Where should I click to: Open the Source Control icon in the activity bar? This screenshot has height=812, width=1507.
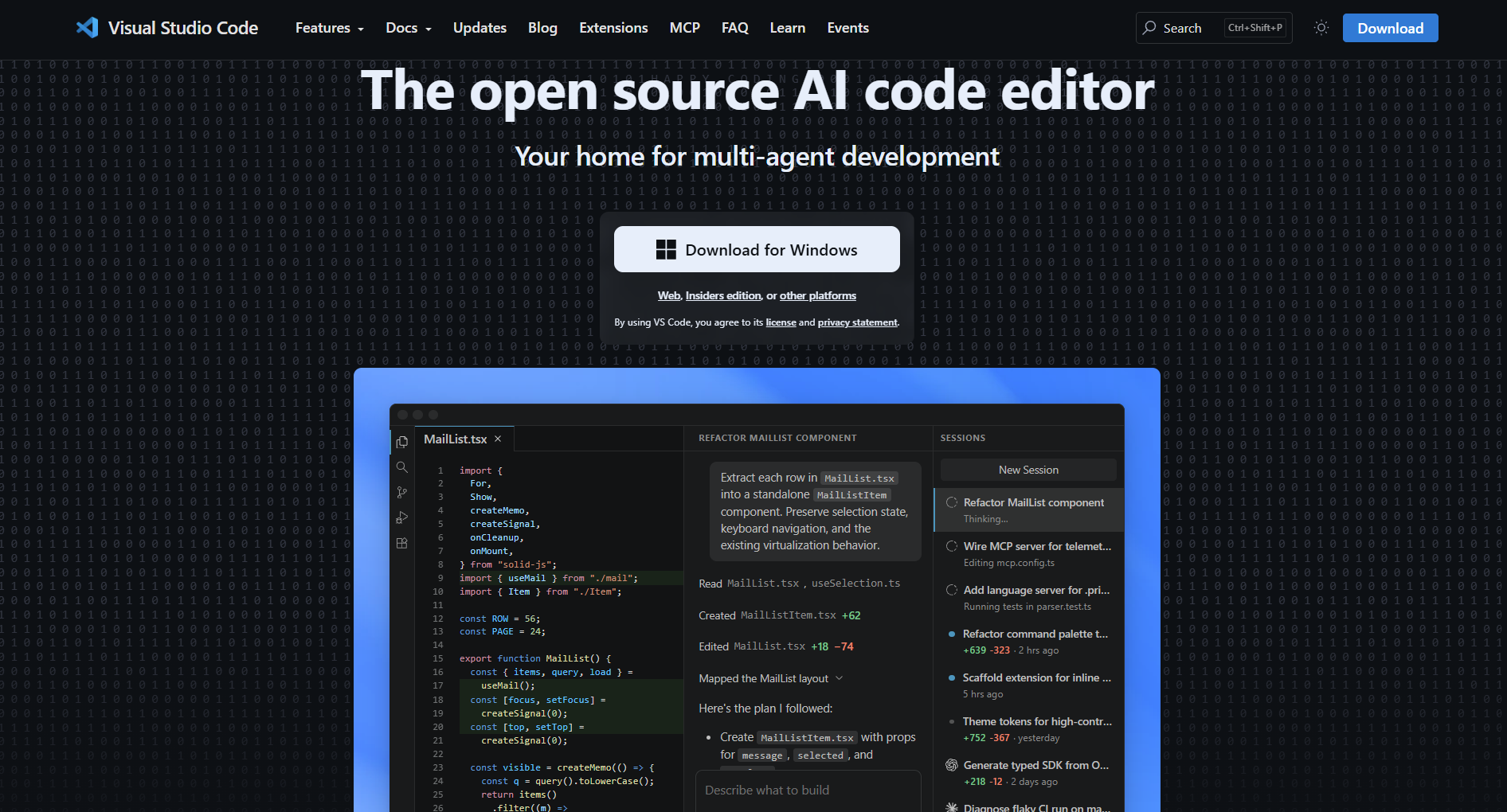[402, 493]
